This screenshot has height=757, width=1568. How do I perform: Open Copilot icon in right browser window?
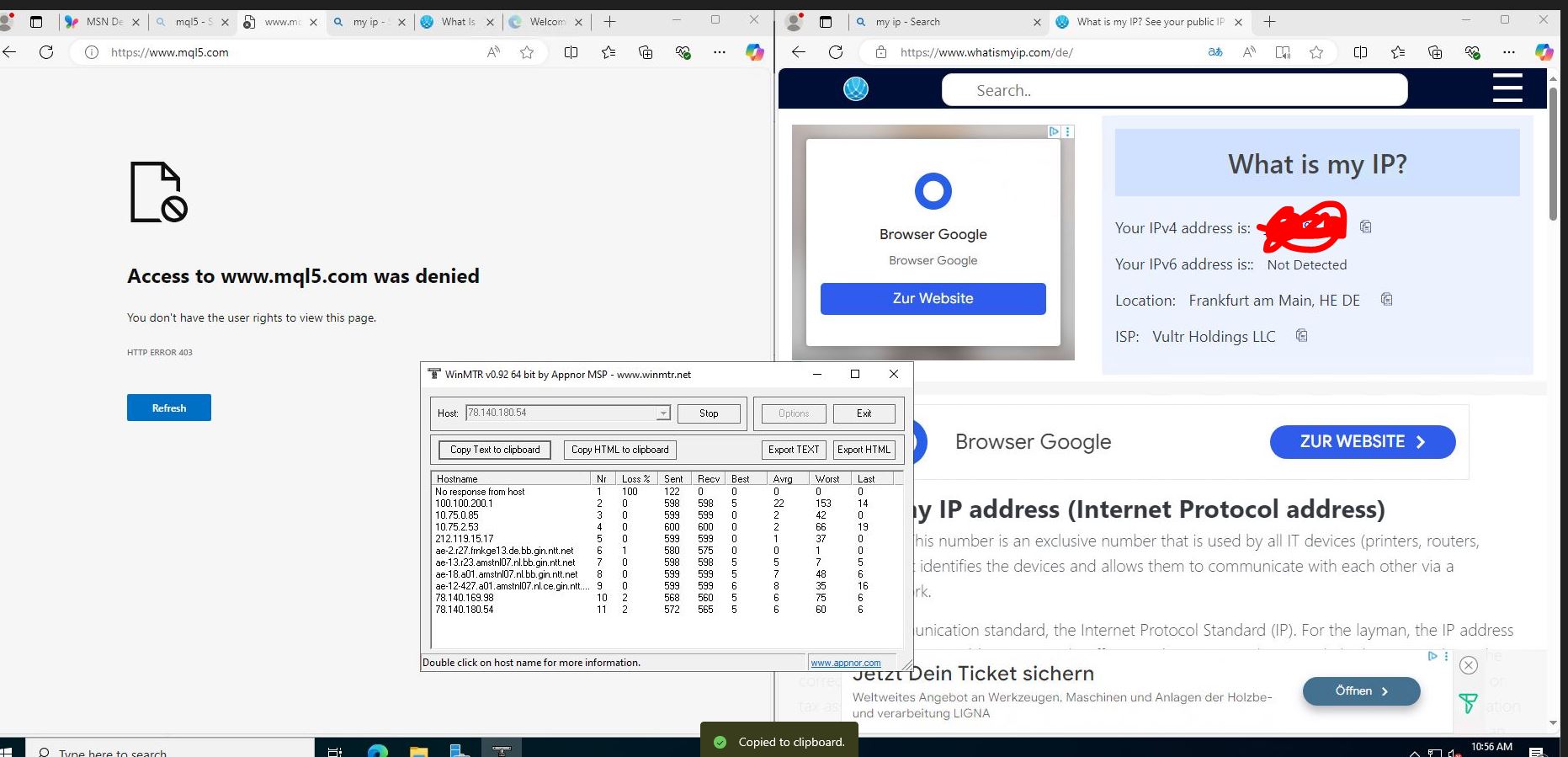[x=1544, y=52]
